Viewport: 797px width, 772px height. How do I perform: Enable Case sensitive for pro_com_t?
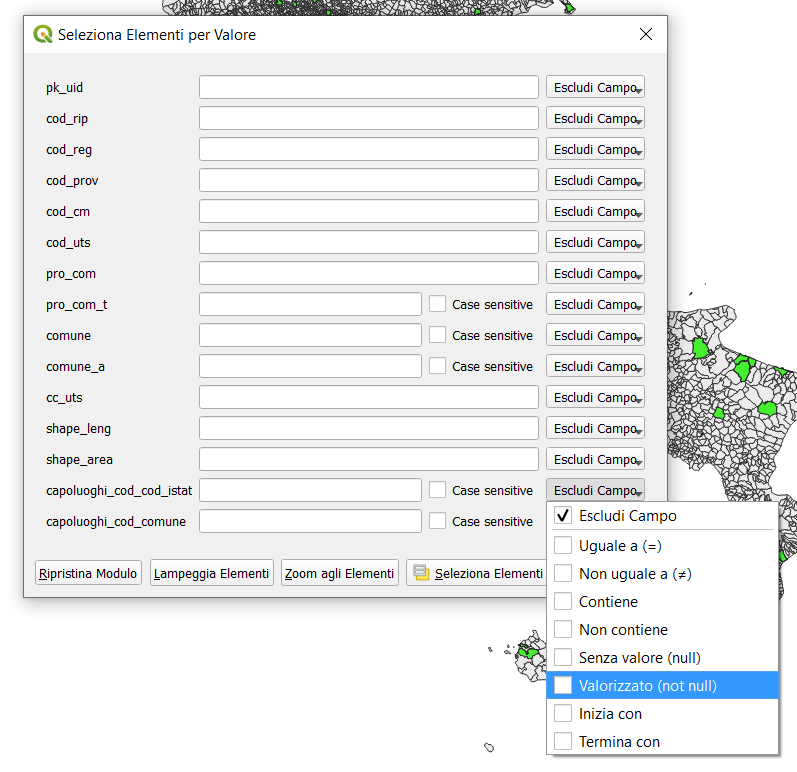(437, 304)
